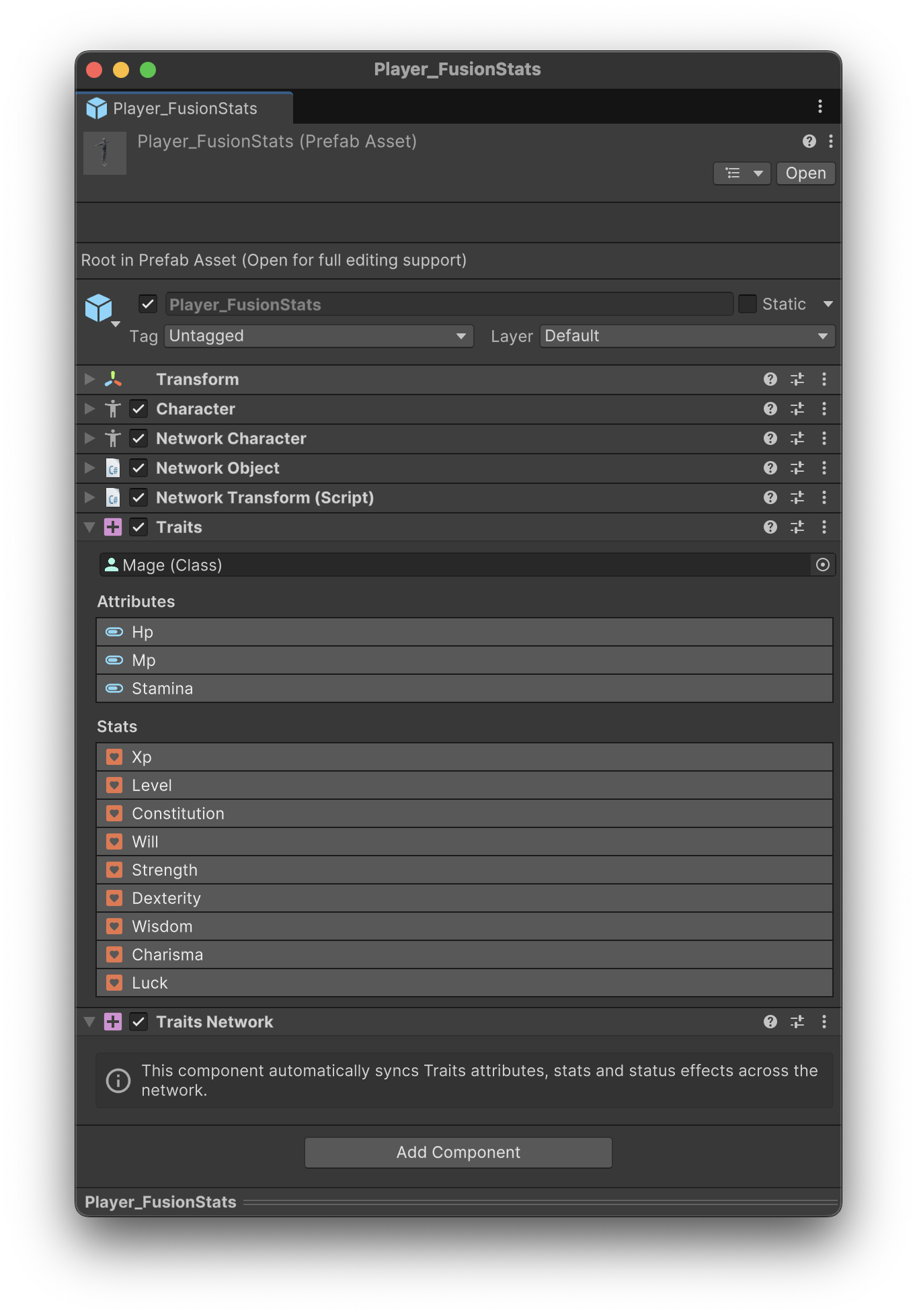The height and width of the screenshot is (1316, 917).
Task: Collapse the Traits component section
Action: [89, 527]
